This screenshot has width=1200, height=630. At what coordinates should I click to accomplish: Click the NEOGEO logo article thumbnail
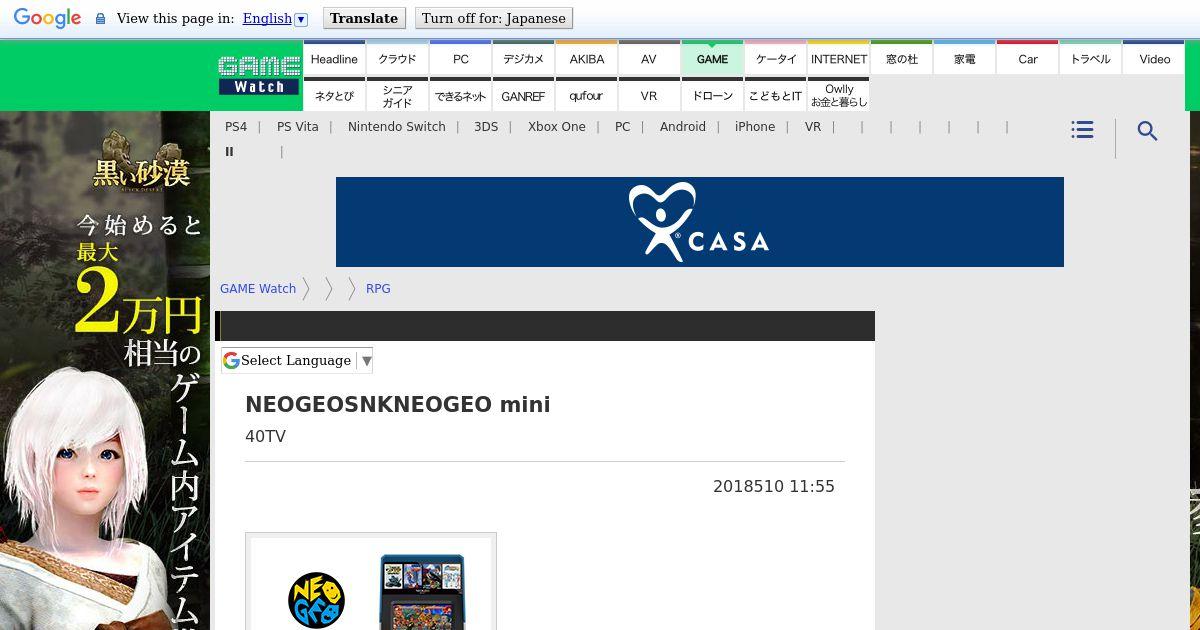(x=371, y=582)
